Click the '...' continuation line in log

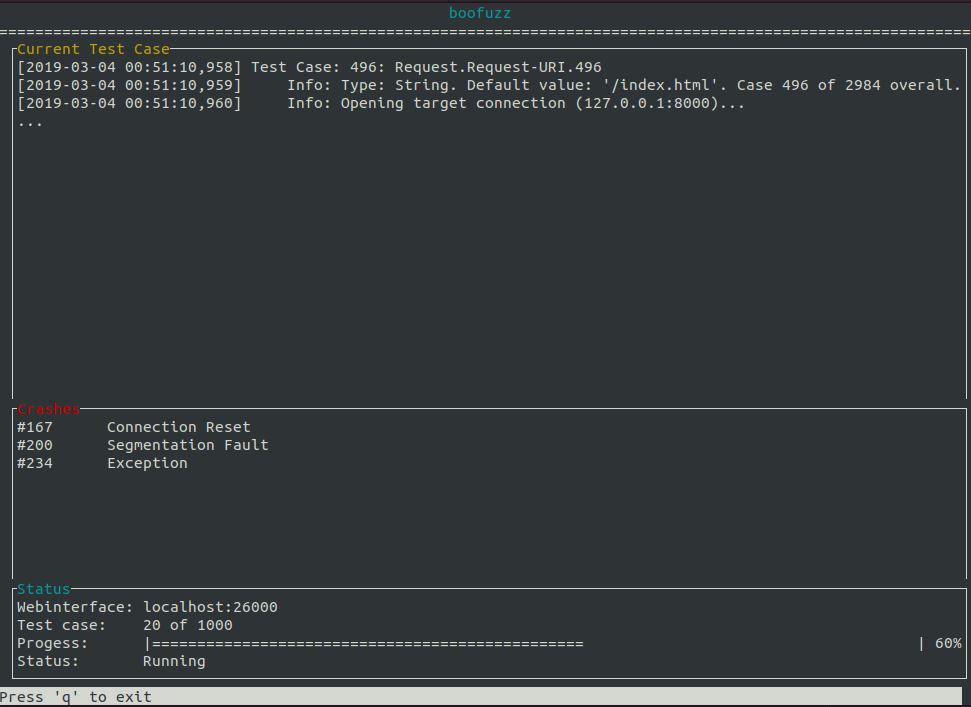(30, 123)
